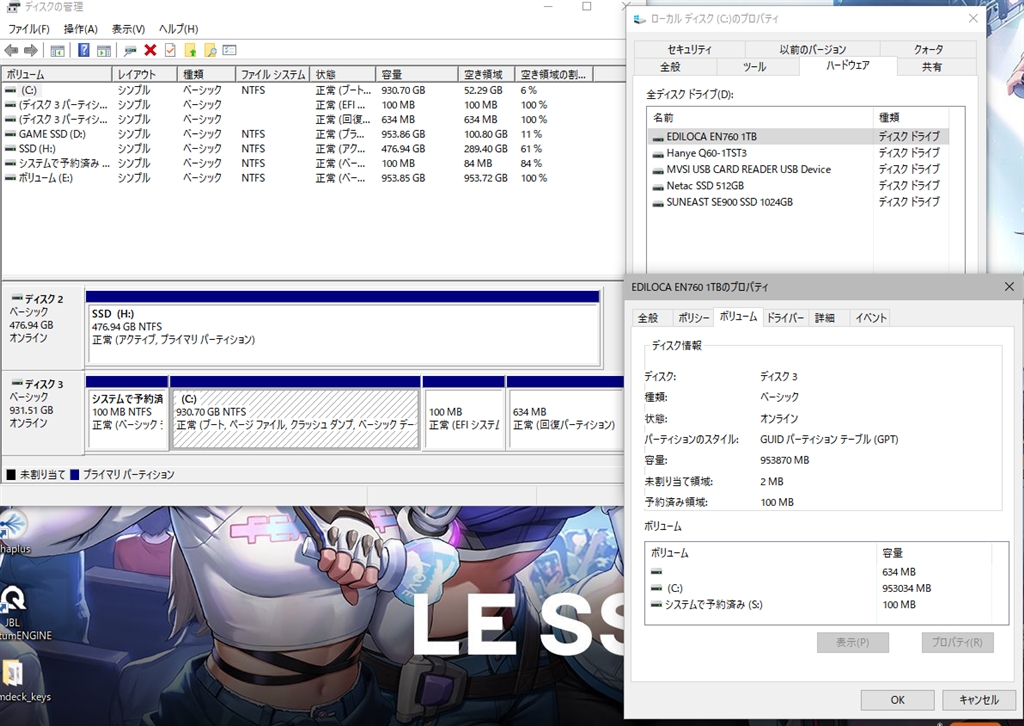Sort by the ファイル システム column header
The image size is (1024, 726).
click(x=272, y=74)
